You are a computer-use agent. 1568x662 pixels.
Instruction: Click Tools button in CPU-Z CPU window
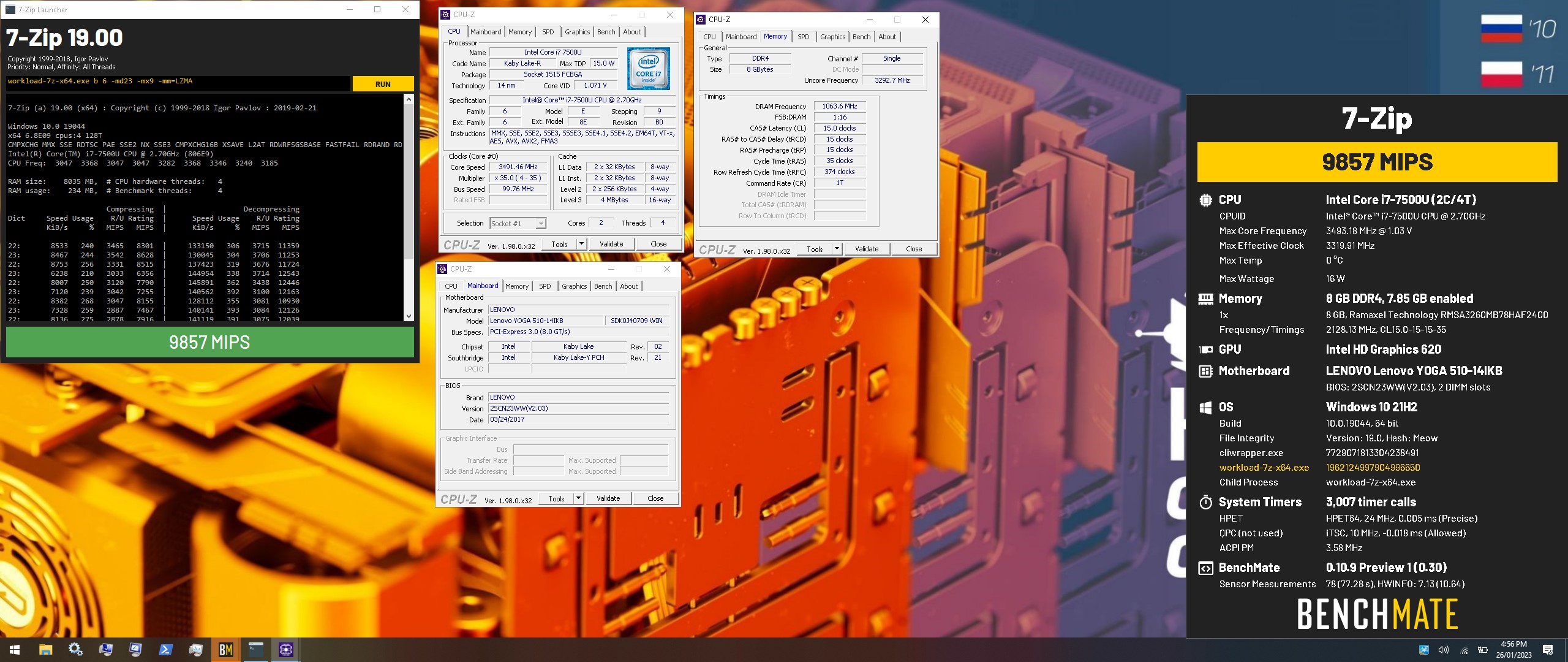[x=559, y=244]
